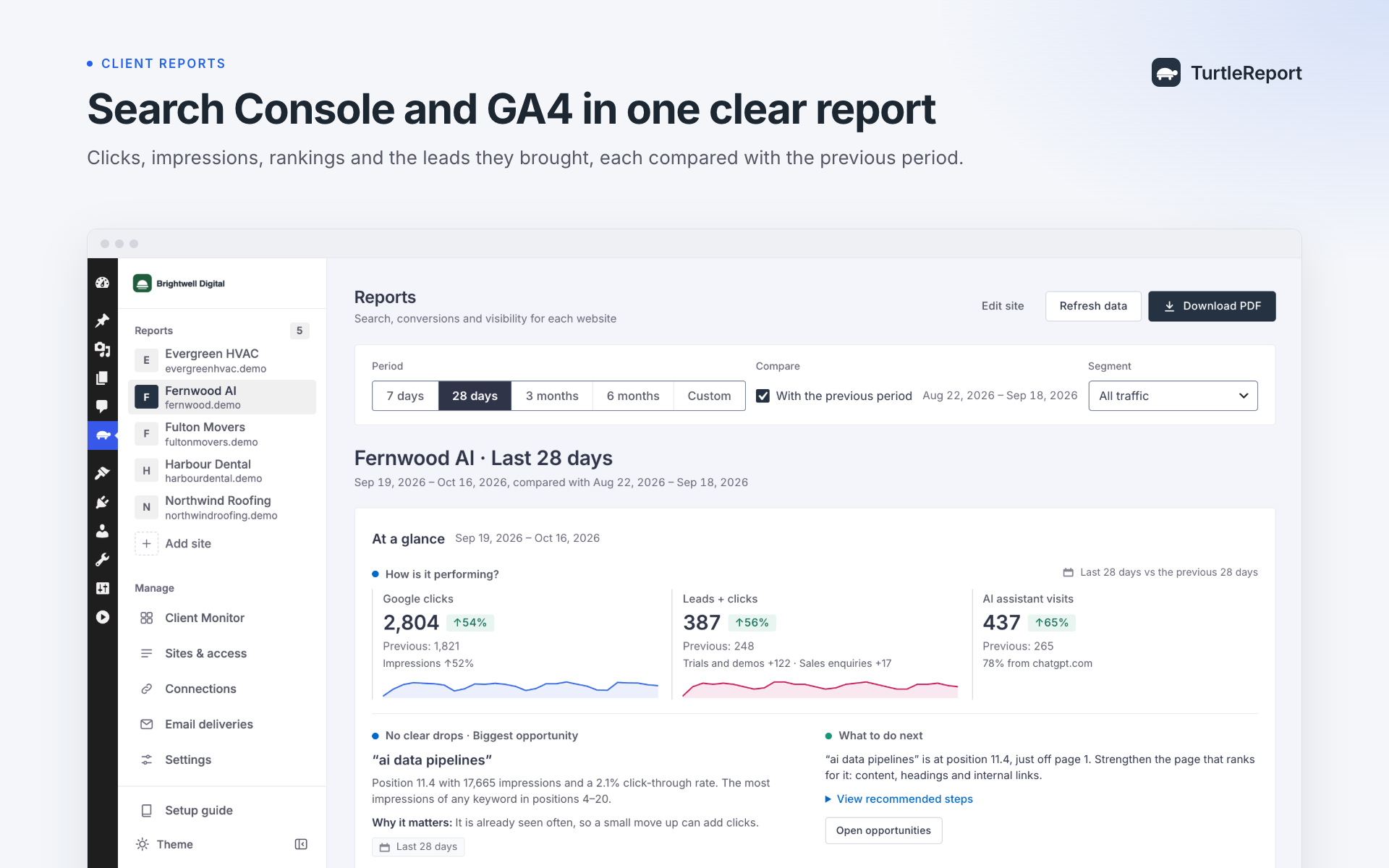Select Harbour Dental report in sidebar
Viewport: 1389px width, 868px height.
(221, 471)
